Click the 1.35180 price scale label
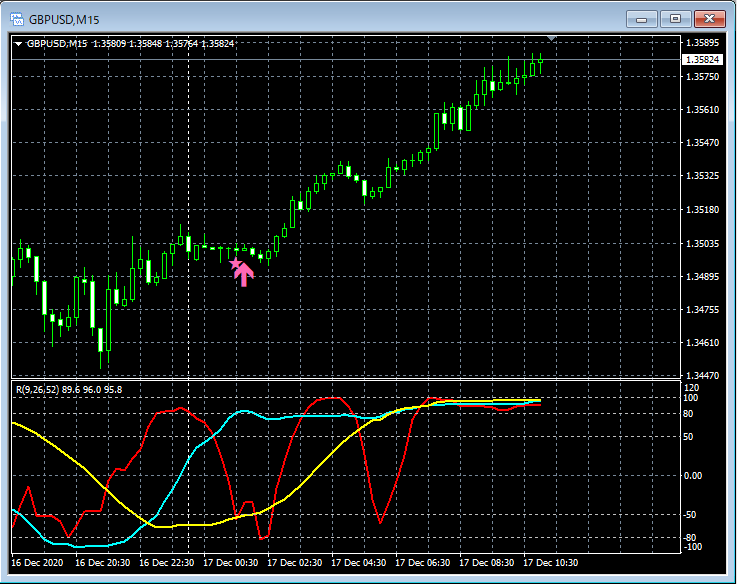Viewport: 738px width, 584px height. (x=700, y=210)
